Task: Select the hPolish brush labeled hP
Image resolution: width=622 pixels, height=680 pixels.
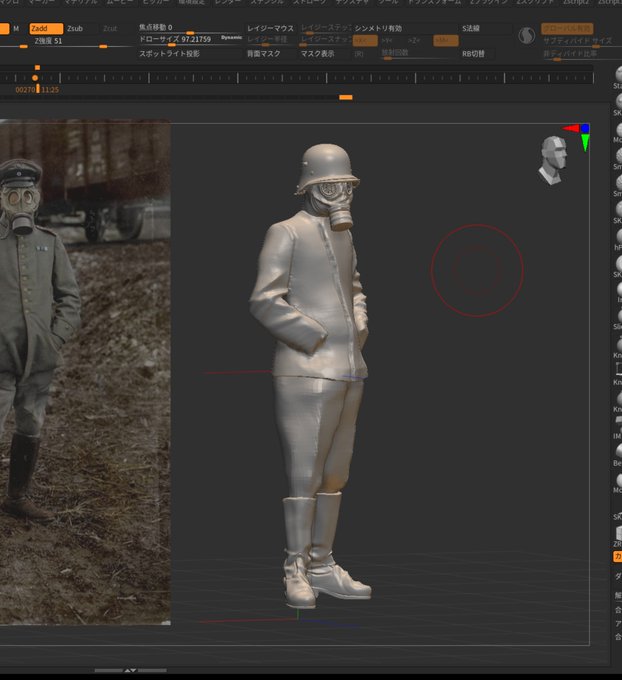Action: click(x=618, y=240)
